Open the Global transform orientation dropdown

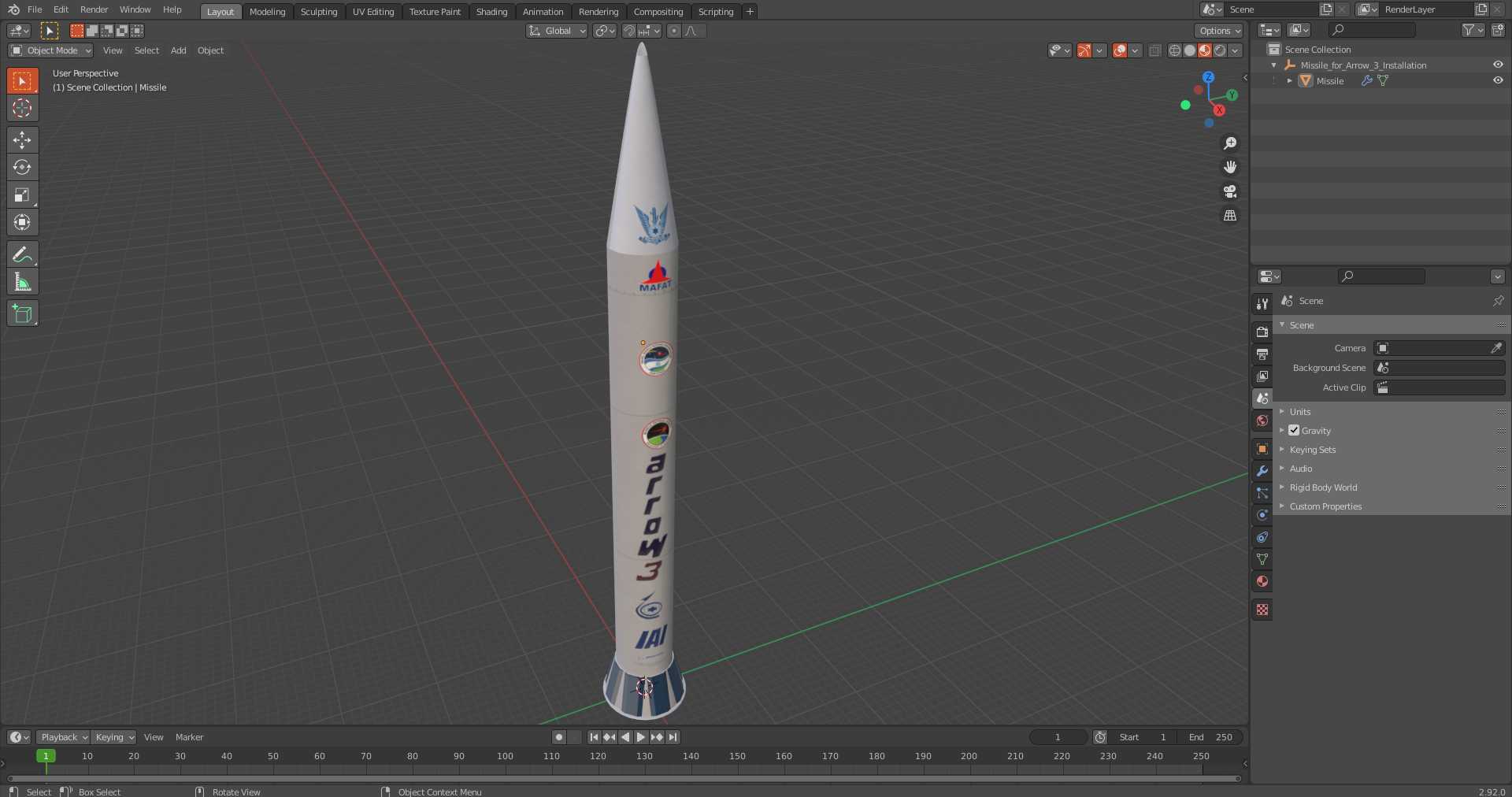pos(557,31)
